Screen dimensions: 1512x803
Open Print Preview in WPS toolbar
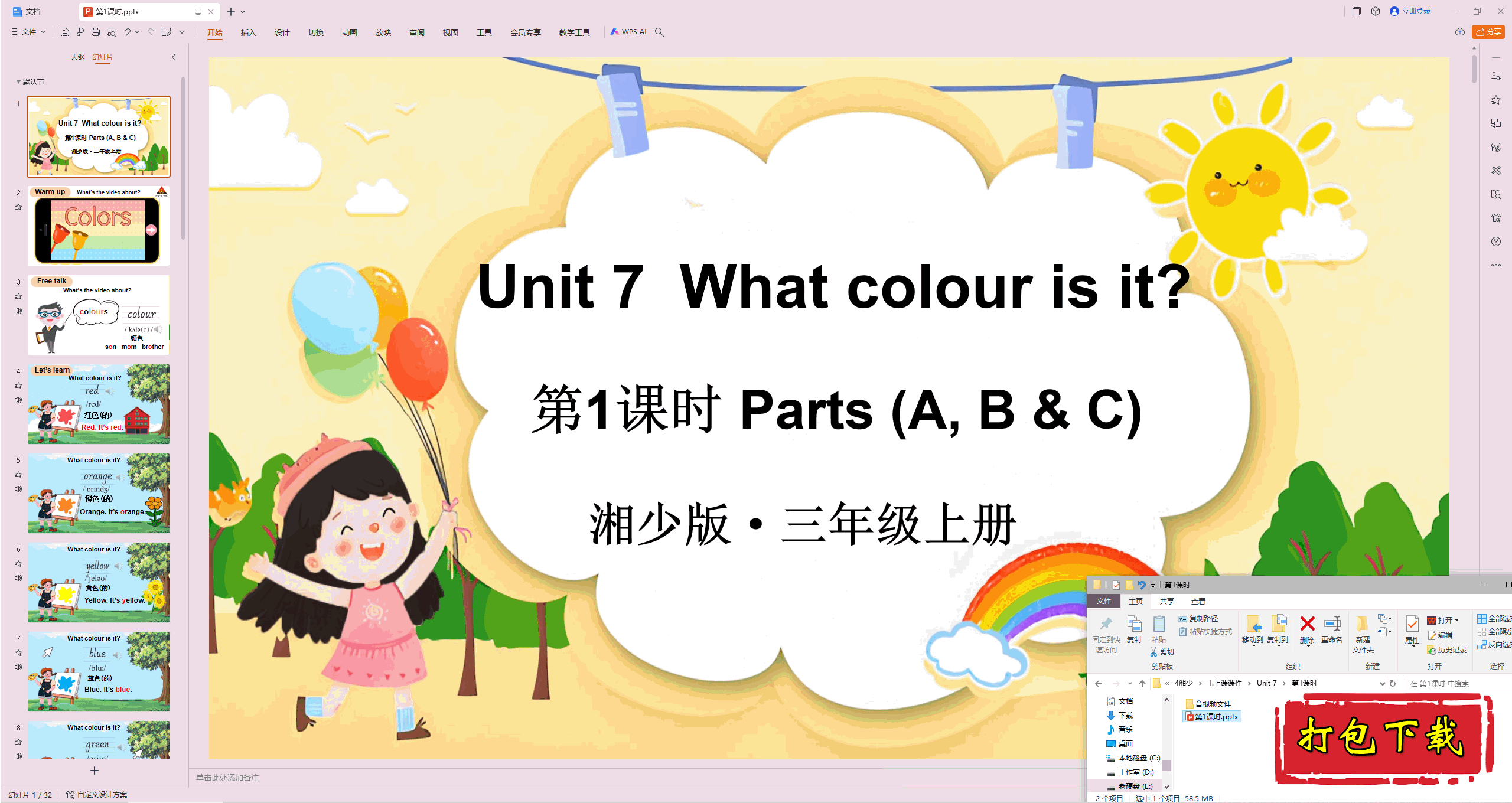[111, 32]
